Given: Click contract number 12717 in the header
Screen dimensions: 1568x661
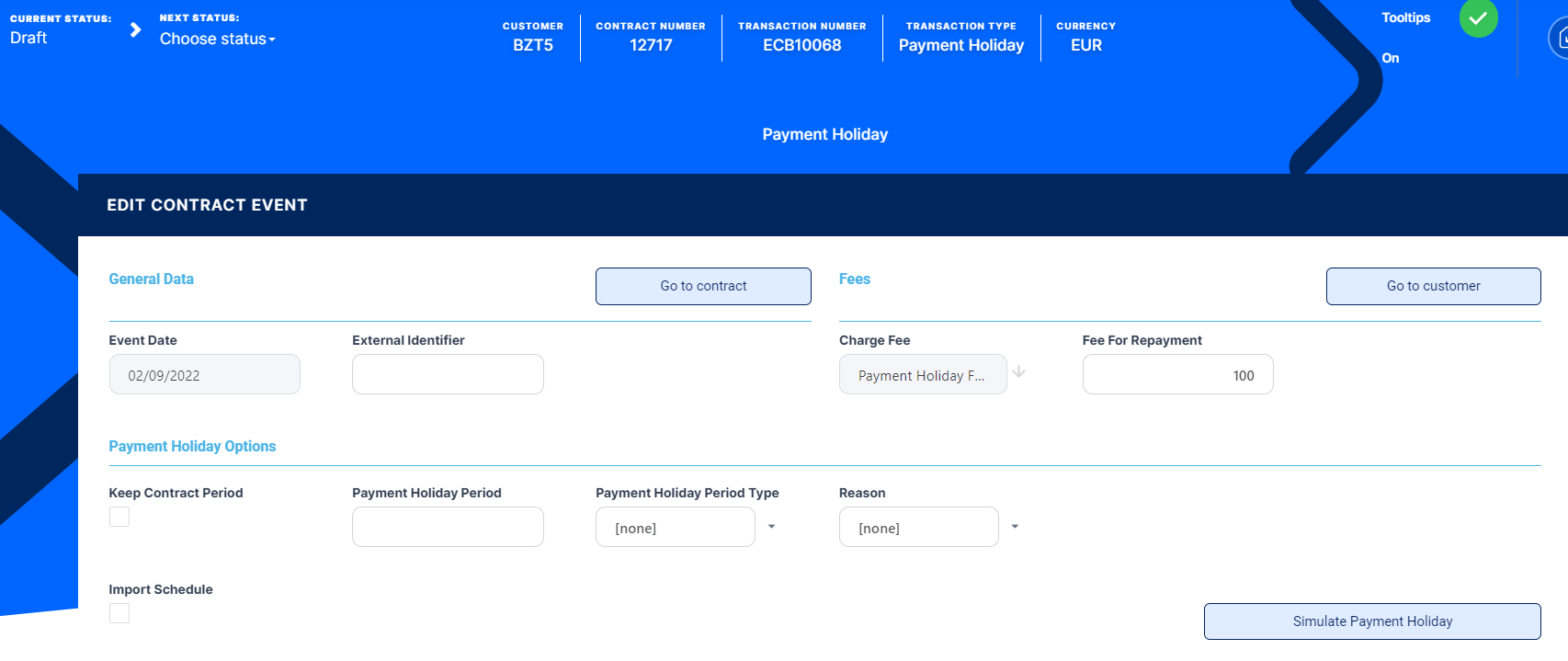Looking at the screenshot, I should 651,45.
